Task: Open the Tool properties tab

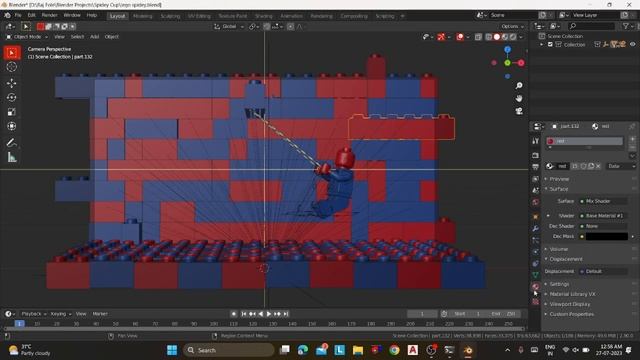Action: [x=535, y=141]
